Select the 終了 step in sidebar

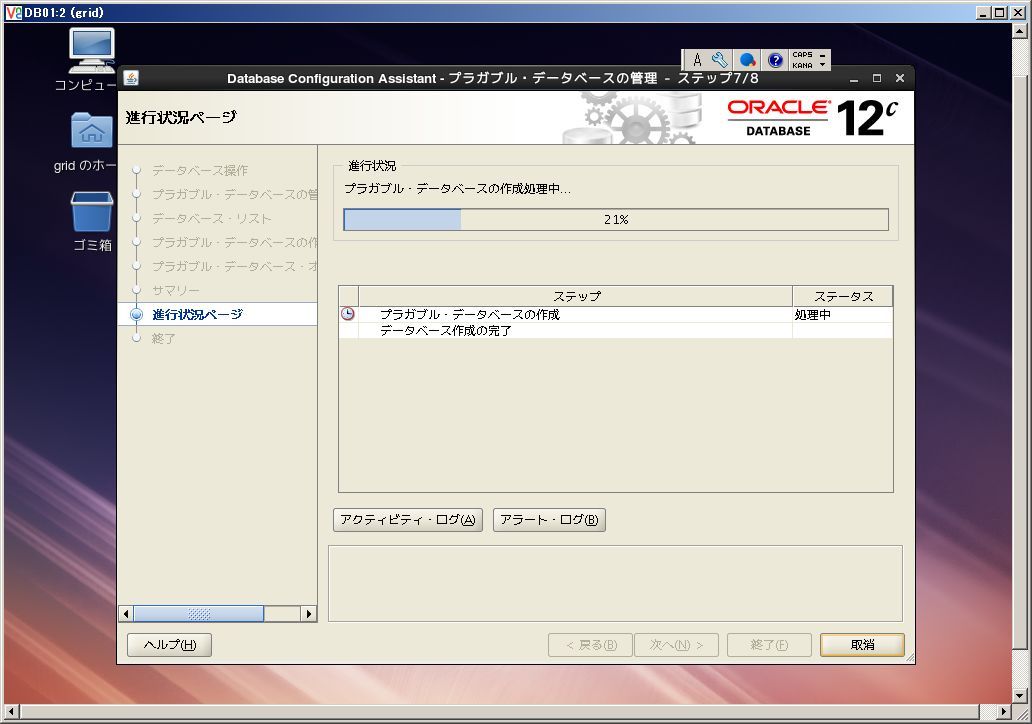click(x=163, y=338)
